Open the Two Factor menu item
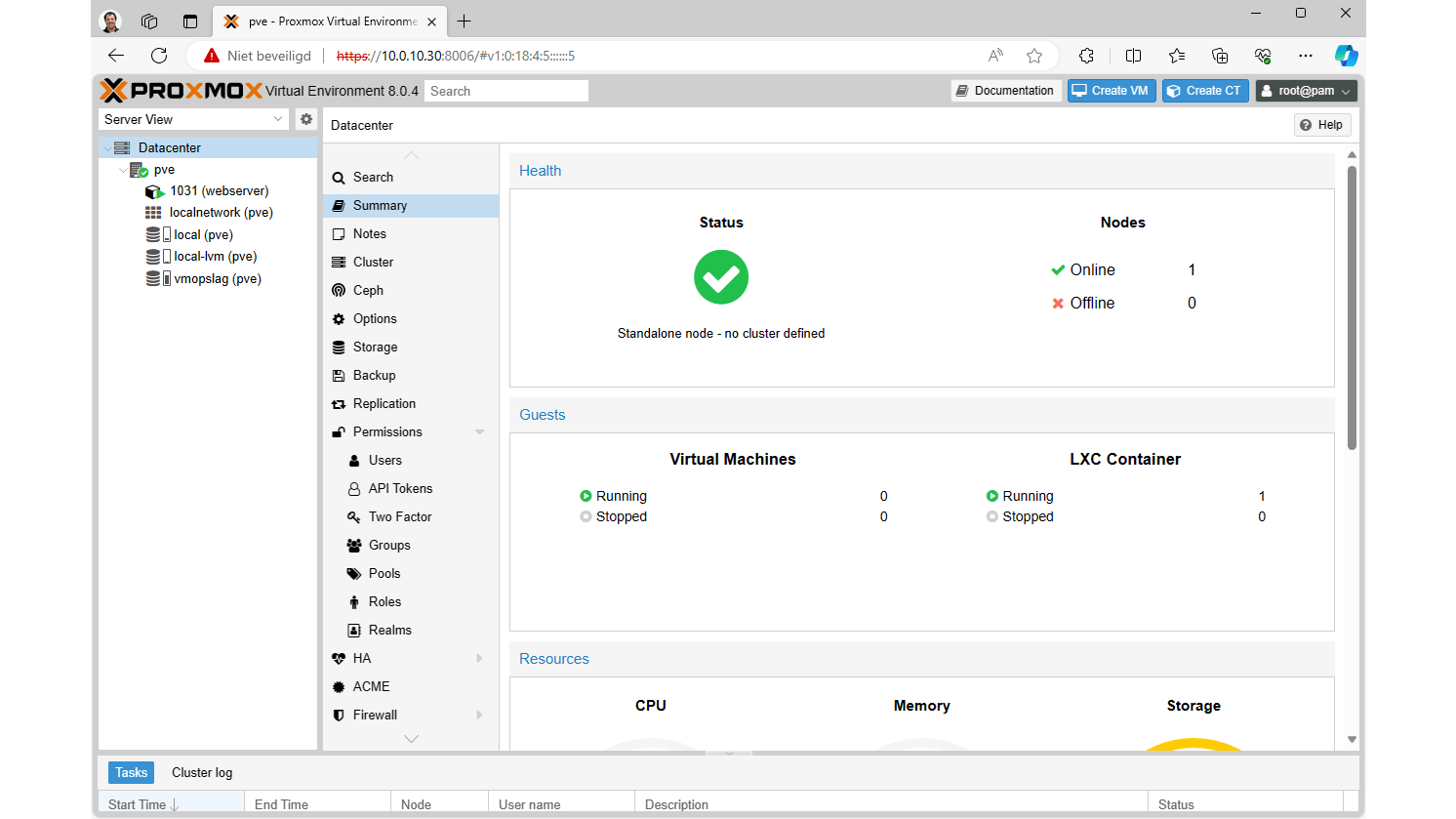 pyautogui.click(x=410, y=517)
